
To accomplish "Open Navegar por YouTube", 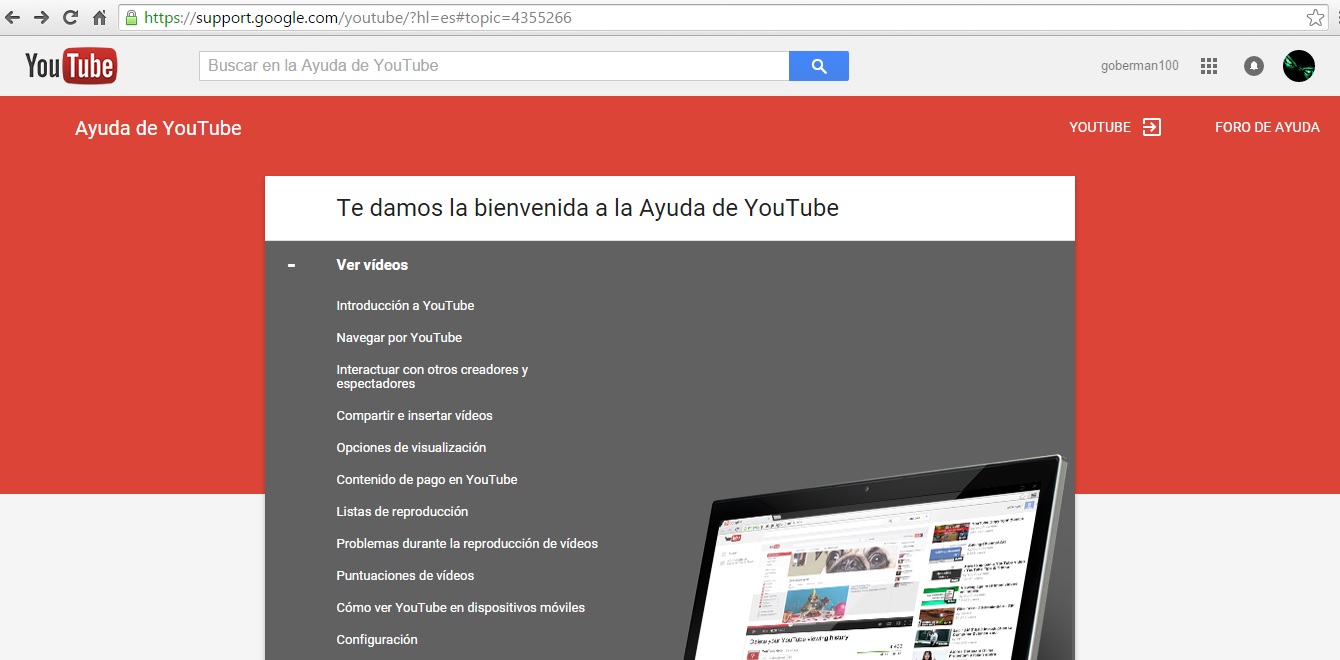I will pos(399,337).
